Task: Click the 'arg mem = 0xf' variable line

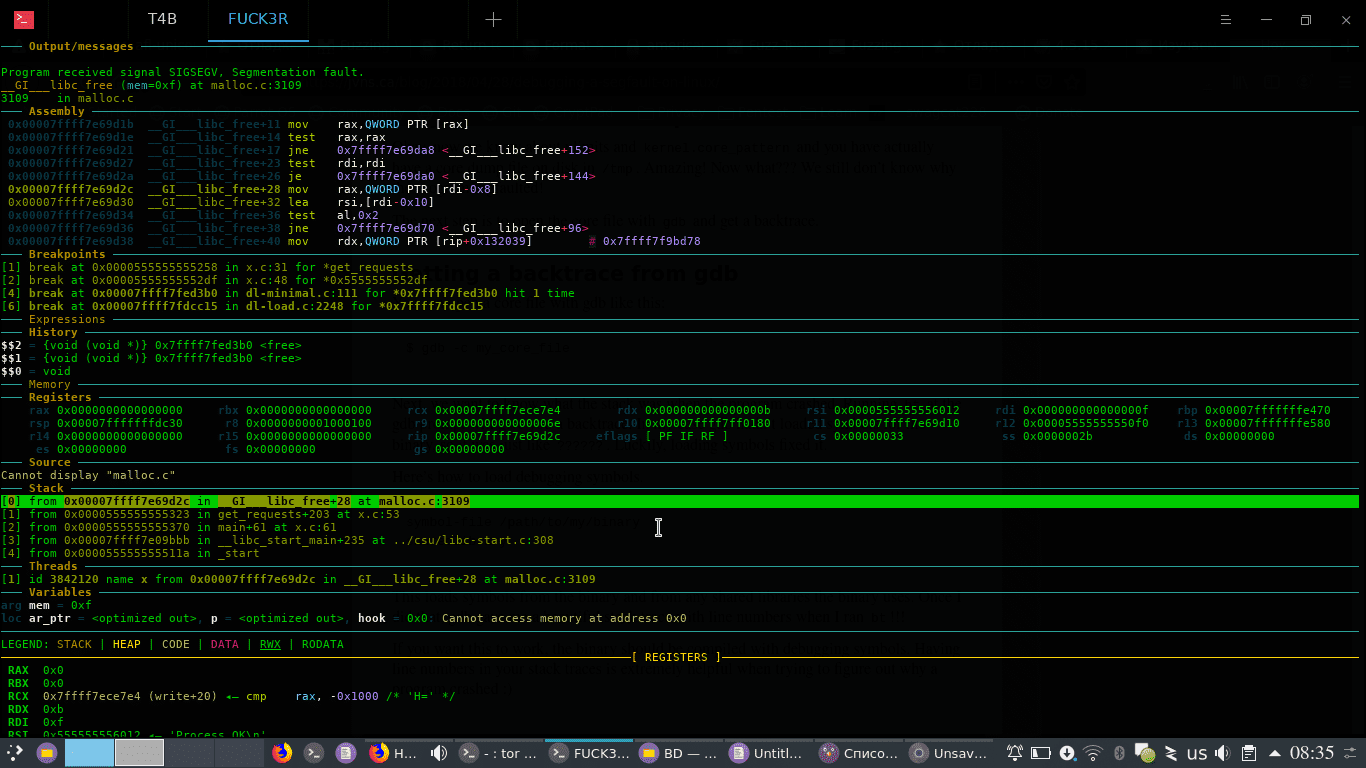Action: tap(46, 605)
